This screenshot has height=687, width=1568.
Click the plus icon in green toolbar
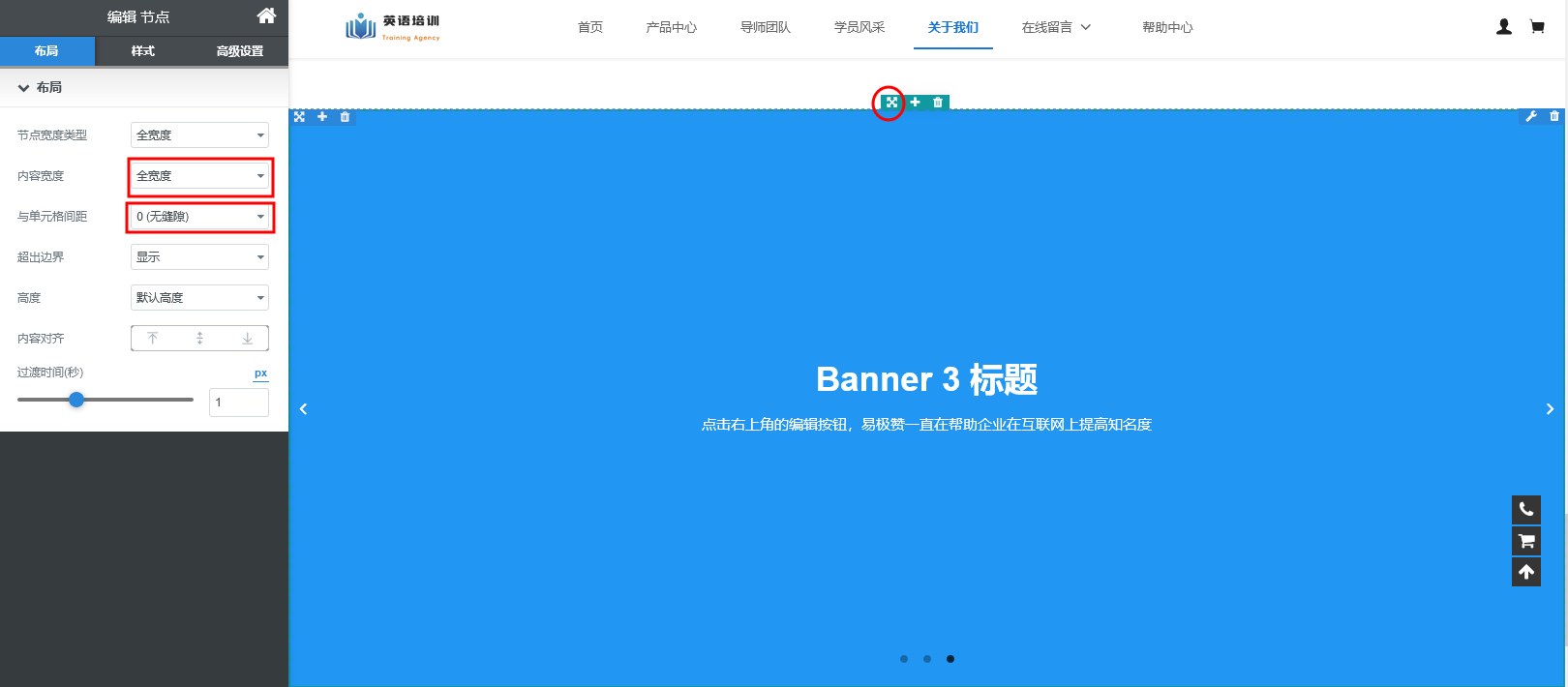915,103
